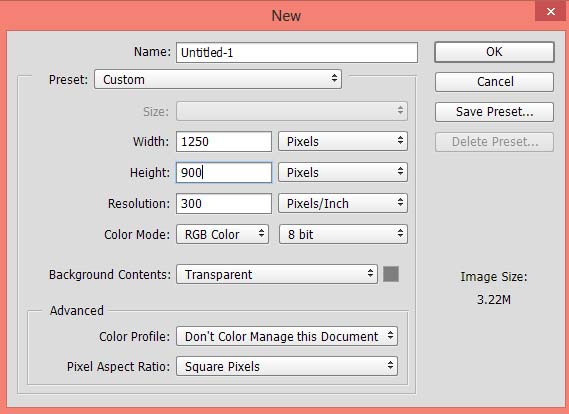Click the OK button
The width and height of the screenshot is (569, 414).
tap(494, 52)
